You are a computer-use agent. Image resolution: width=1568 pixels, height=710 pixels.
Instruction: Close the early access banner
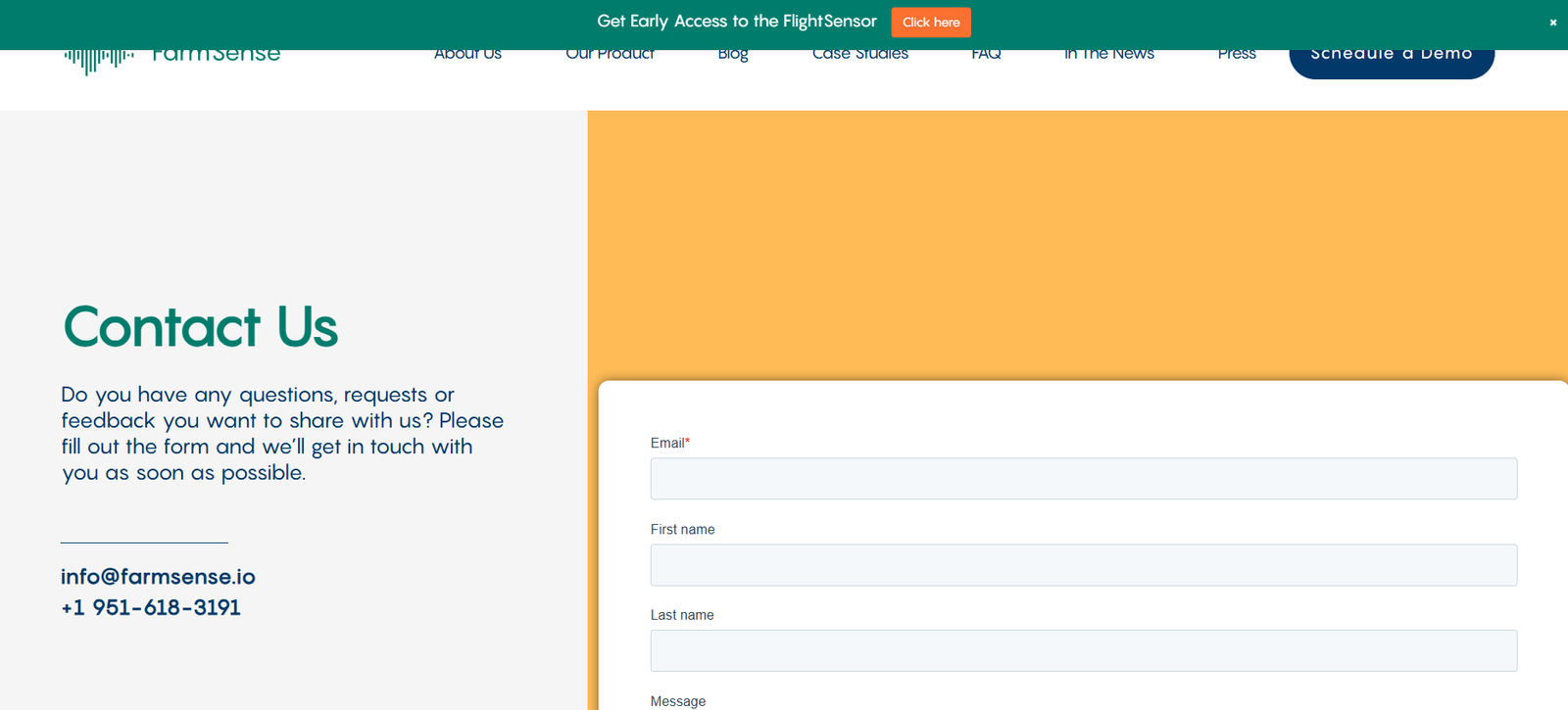[1552, 22]
